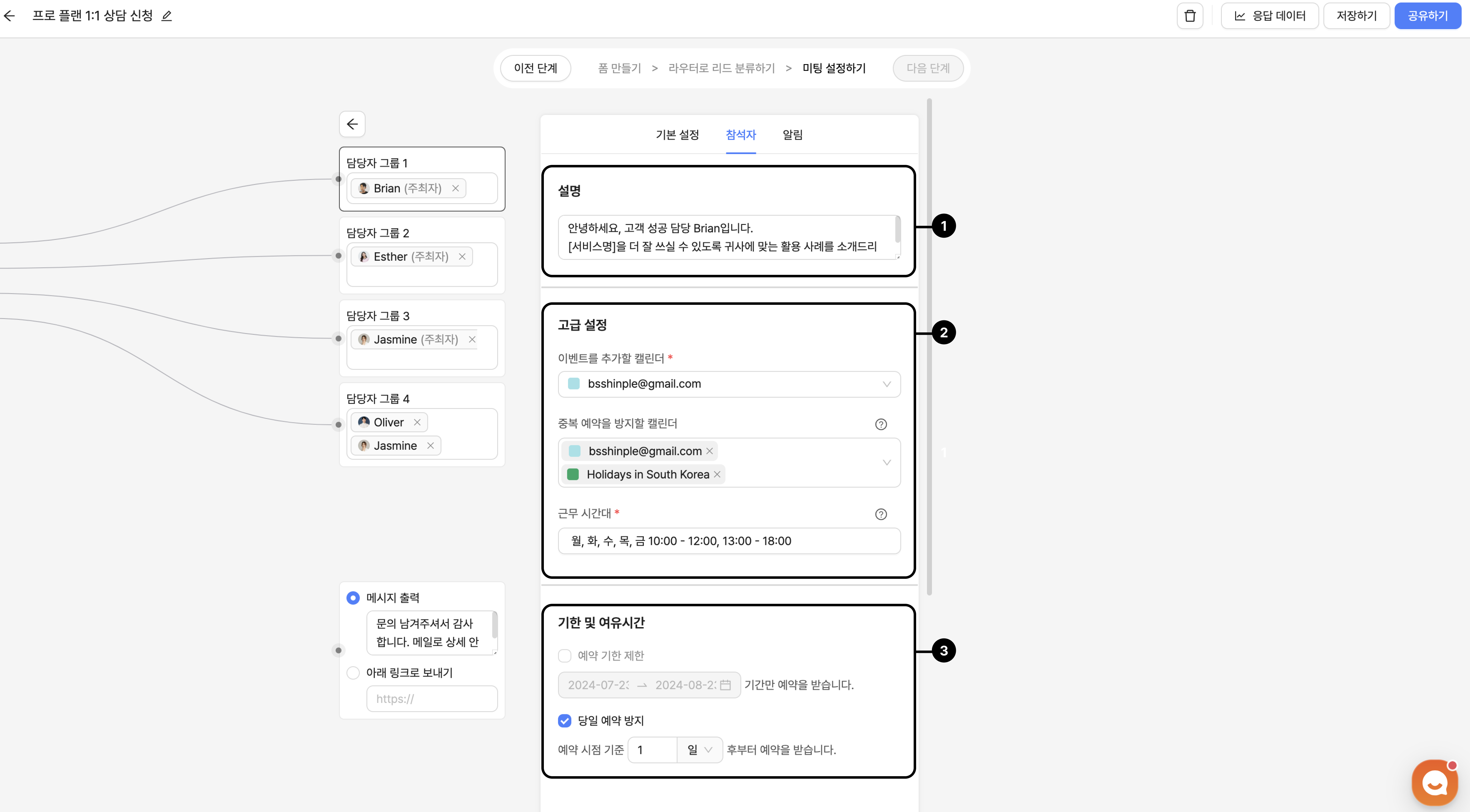Click help icon for 중복 예약을 방지할 캘린더
This screenshot has width=1470, height=812.
881,424
